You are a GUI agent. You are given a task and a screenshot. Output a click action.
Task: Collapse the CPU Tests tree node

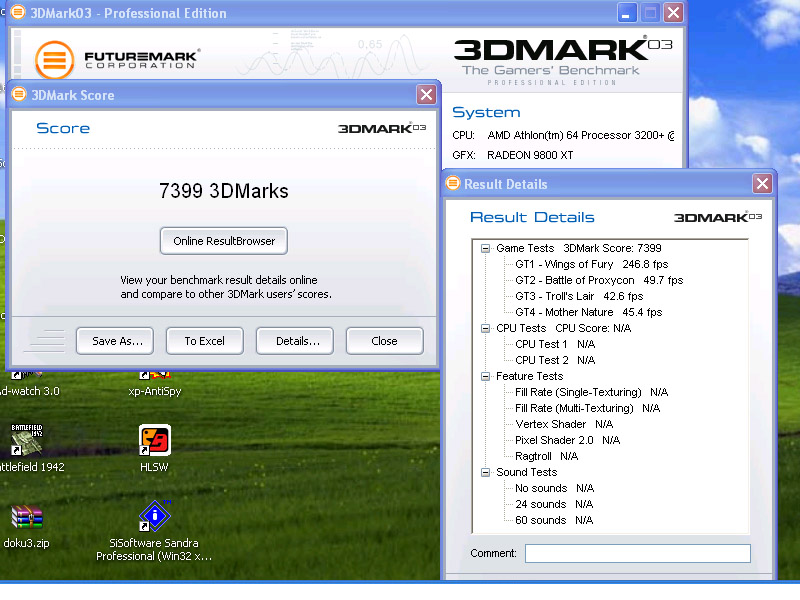point(485,328)
